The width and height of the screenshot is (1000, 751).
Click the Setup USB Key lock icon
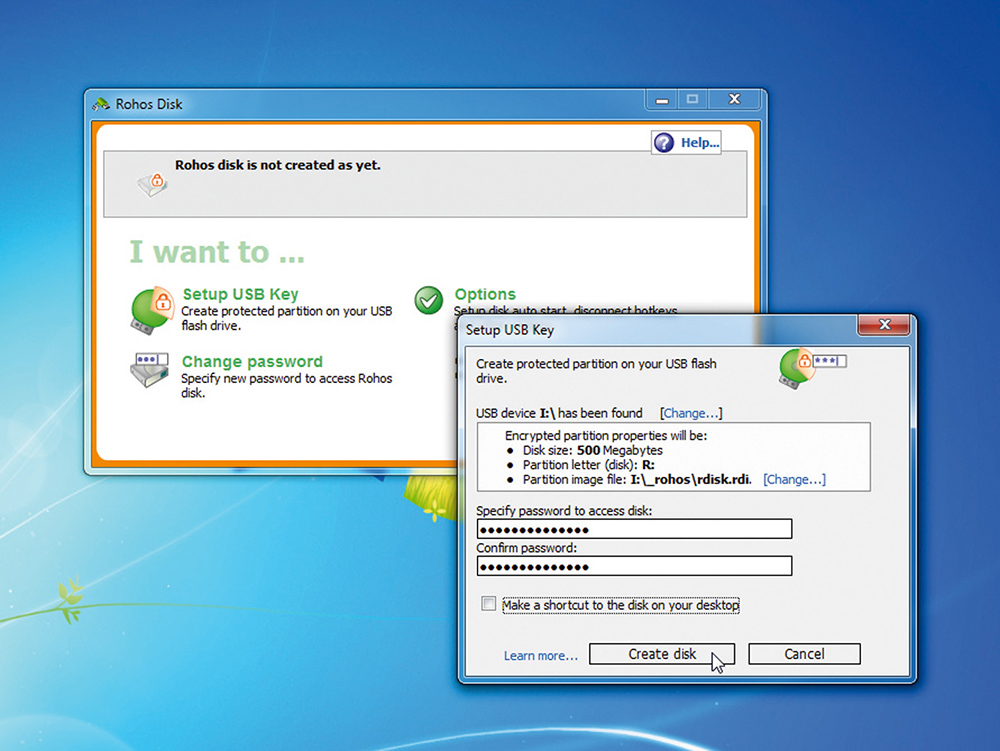coord(152,310)
